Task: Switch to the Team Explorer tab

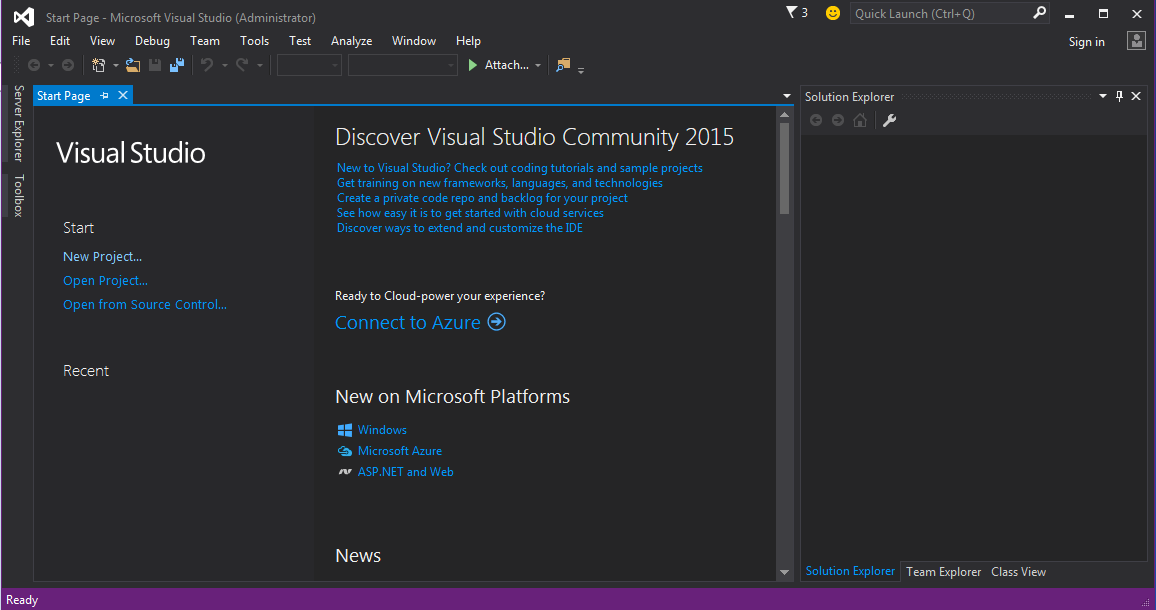Action: tap(943, 572)
